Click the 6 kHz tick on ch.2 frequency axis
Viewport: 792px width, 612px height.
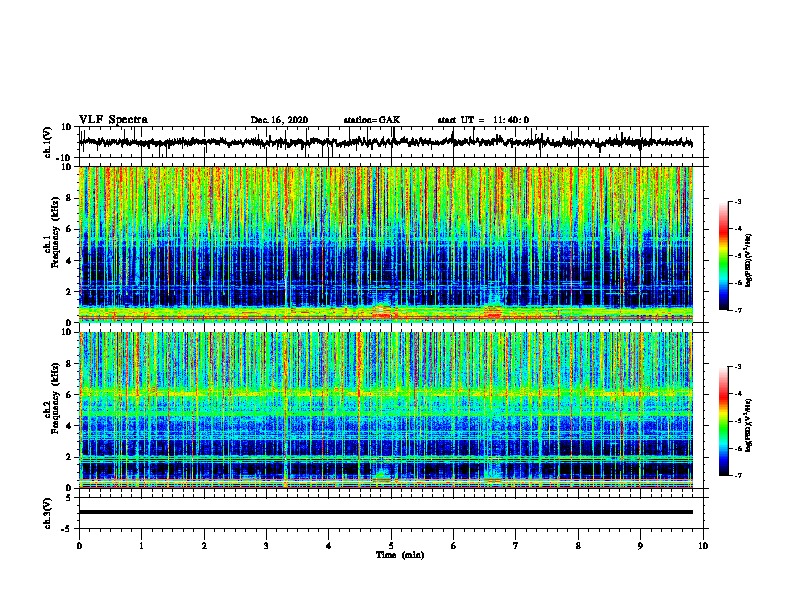pos(70,395)
